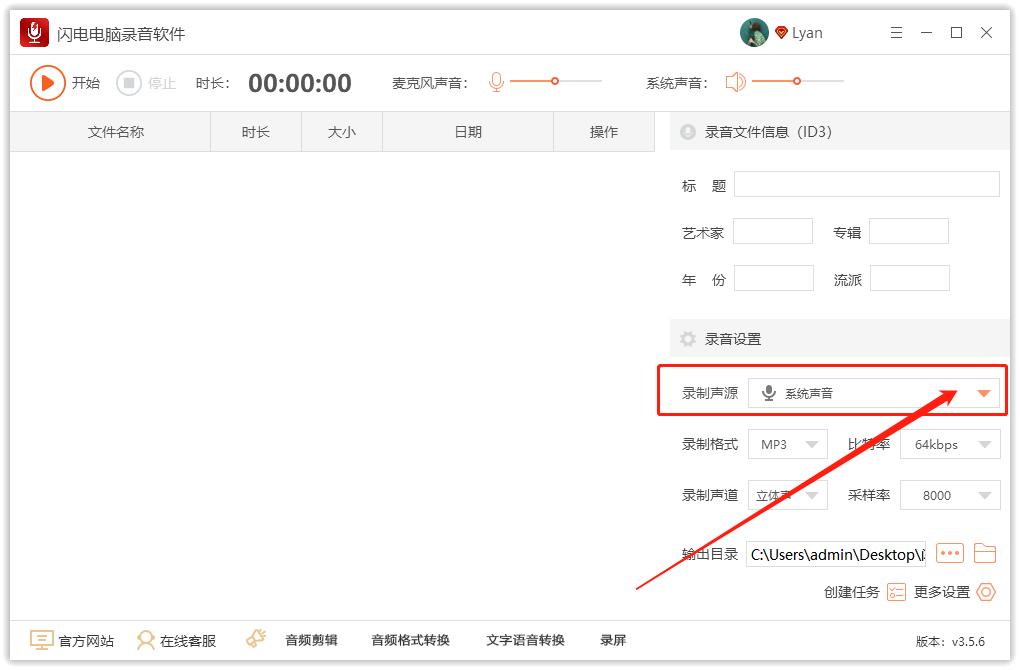The height and width of the screenshot is (670, 1020).
Task: Click the Create task list icon
Action: 896,592
